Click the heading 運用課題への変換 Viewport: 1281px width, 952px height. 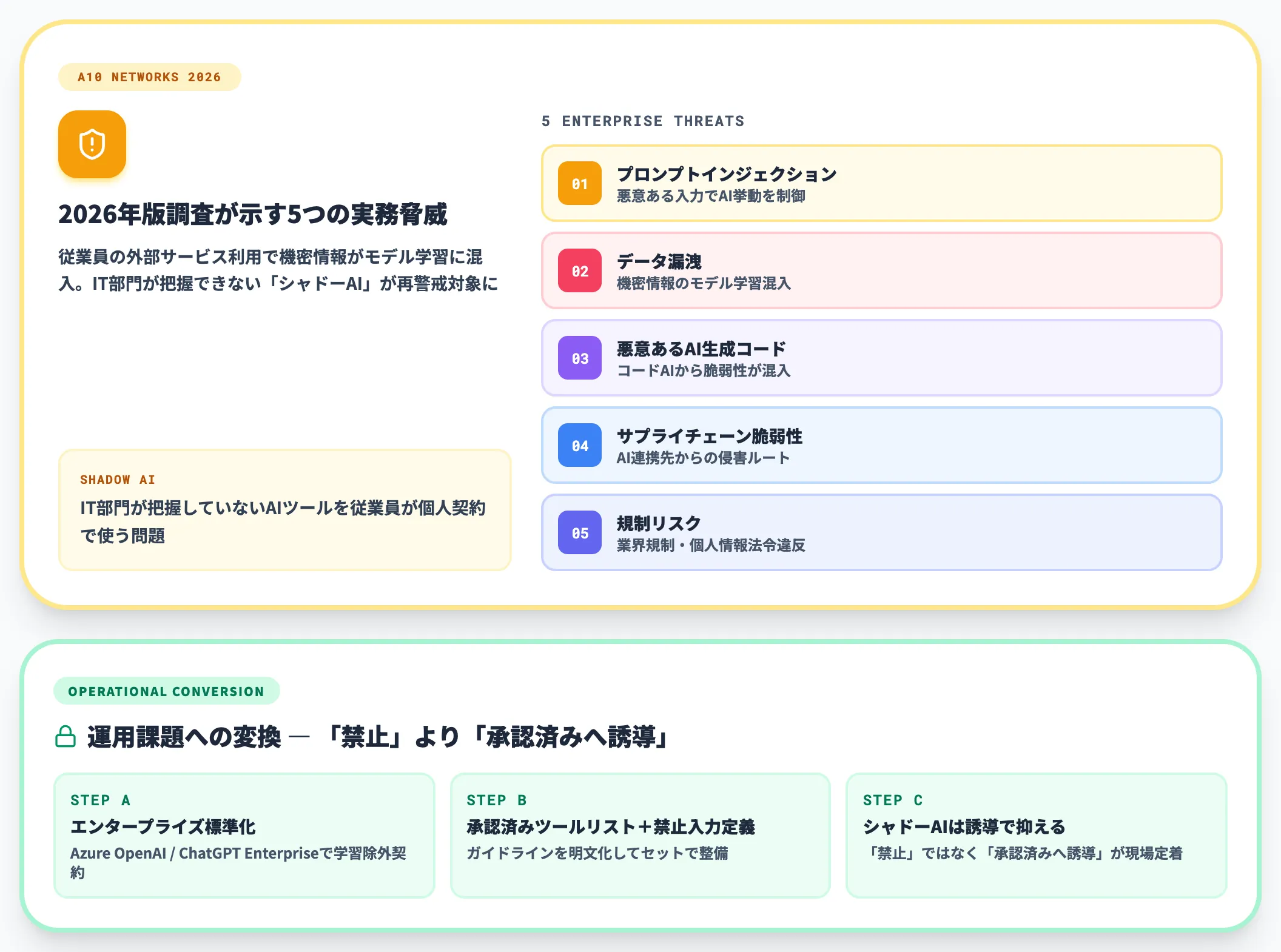pos(377,737)
